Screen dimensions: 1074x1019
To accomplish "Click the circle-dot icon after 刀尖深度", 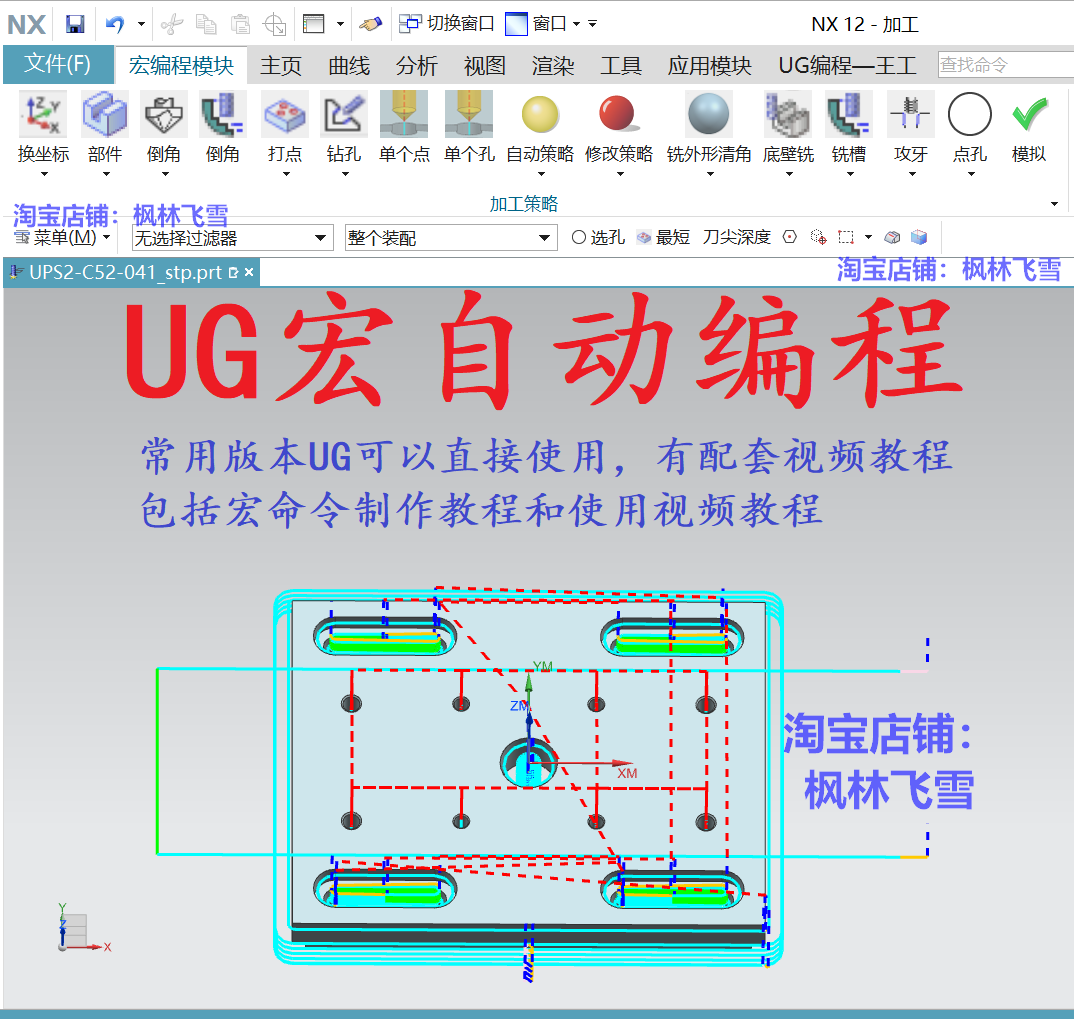I will (x=790, y=237).
